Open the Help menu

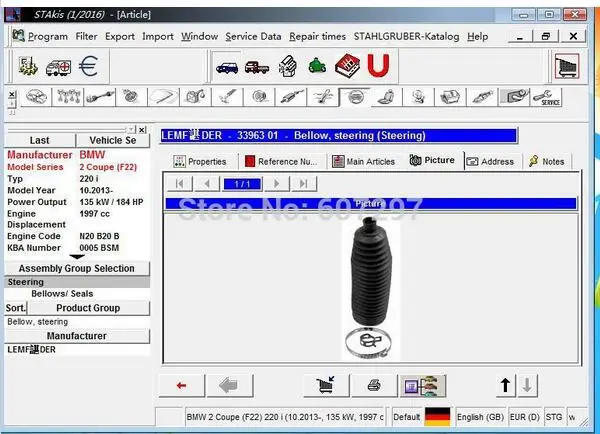(477, 36)
